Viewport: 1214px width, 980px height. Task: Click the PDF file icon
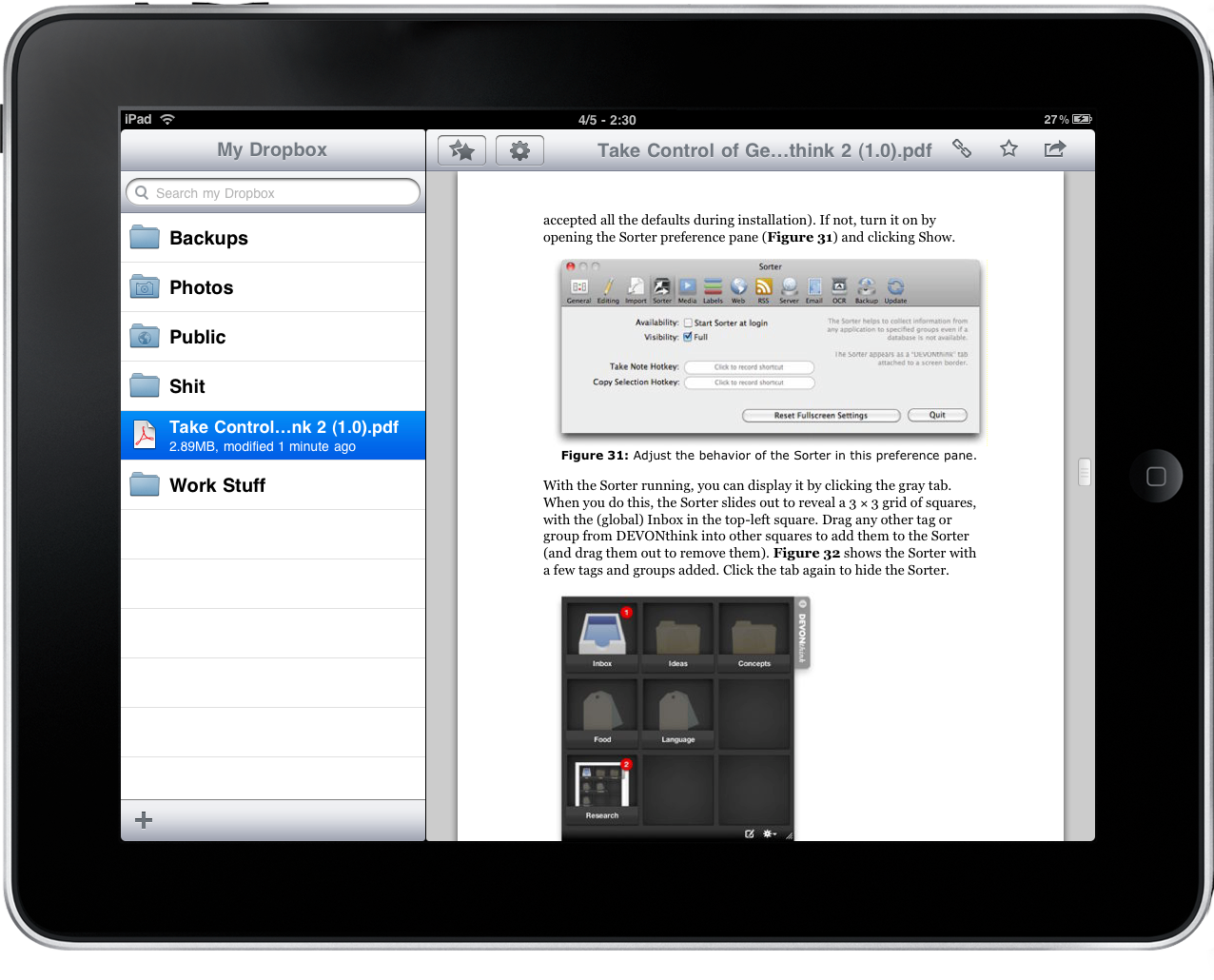tap(145, 435)
